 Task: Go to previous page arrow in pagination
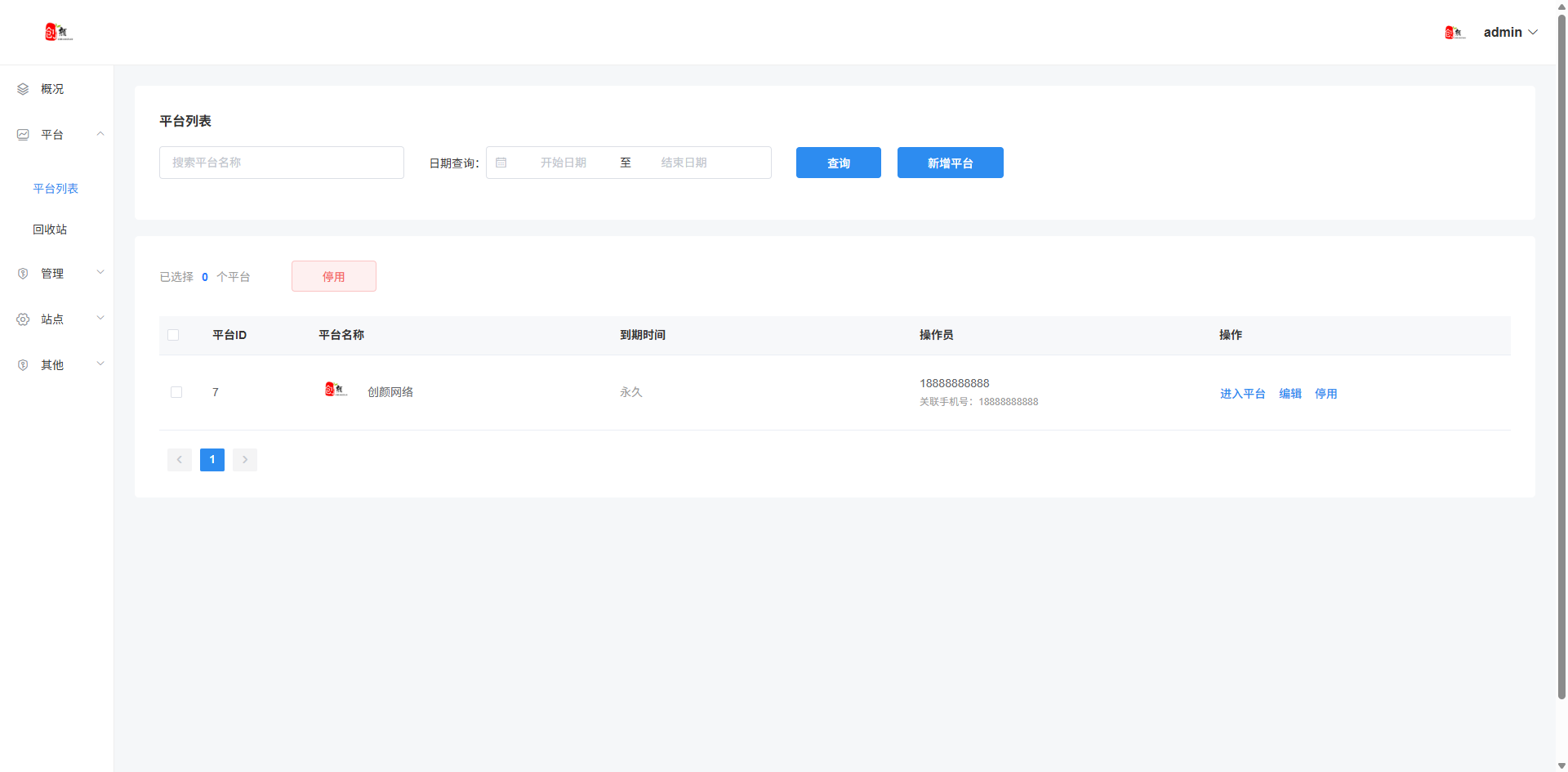click(180, 460)
